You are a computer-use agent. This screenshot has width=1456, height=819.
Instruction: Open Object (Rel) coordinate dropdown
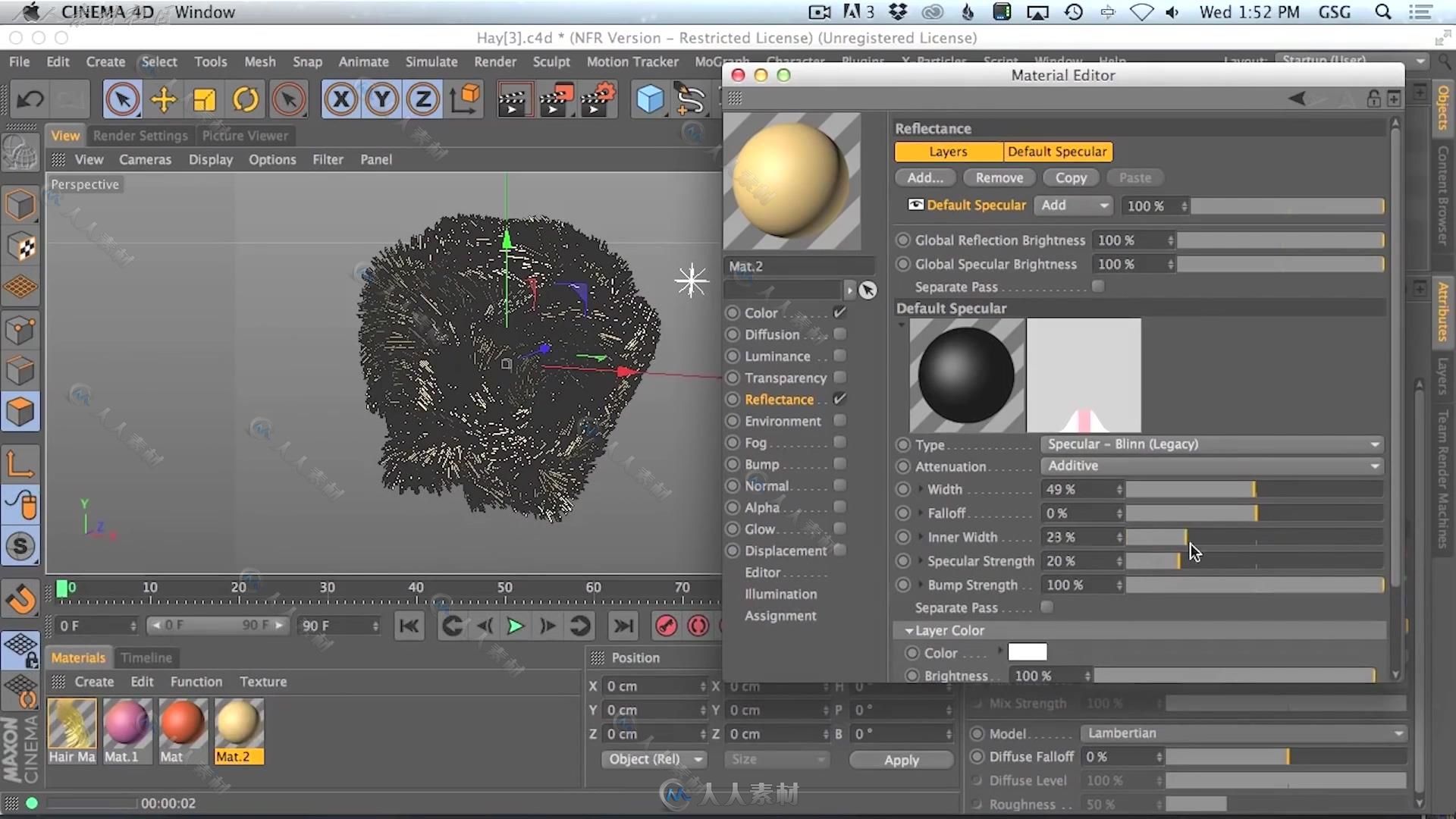[x=654, y=759]
